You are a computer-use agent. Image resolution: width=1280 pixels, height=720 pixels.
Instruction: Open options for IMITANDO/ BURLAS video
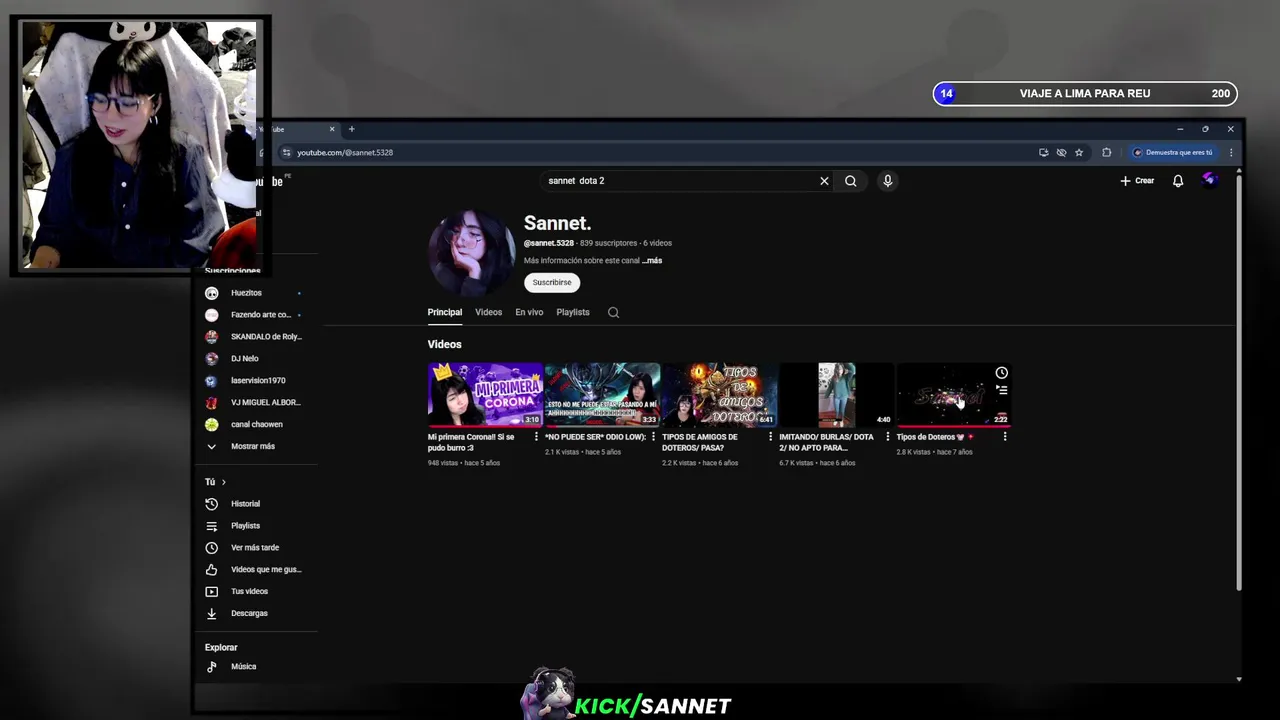point(887,437)
